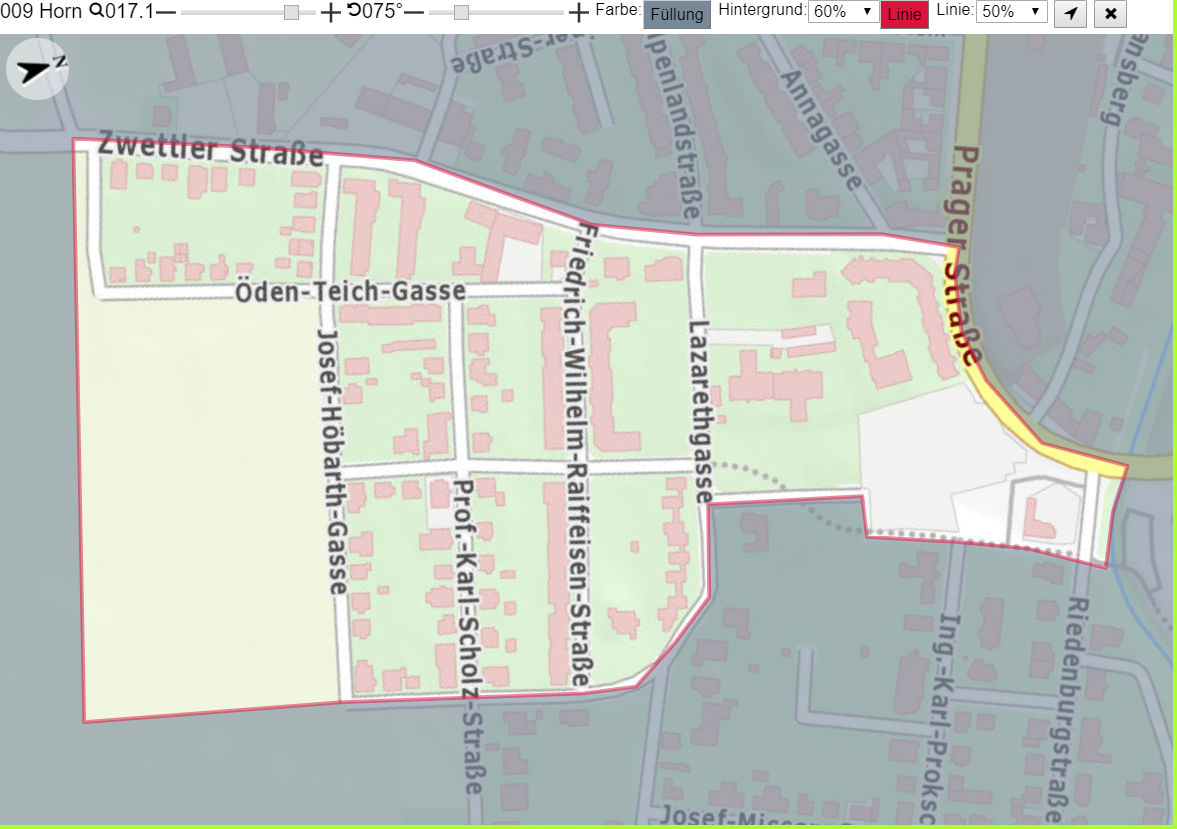This screenshot has width=1177, height=829.
Task: Click the rotation slider handle
Action: (462, 13)
